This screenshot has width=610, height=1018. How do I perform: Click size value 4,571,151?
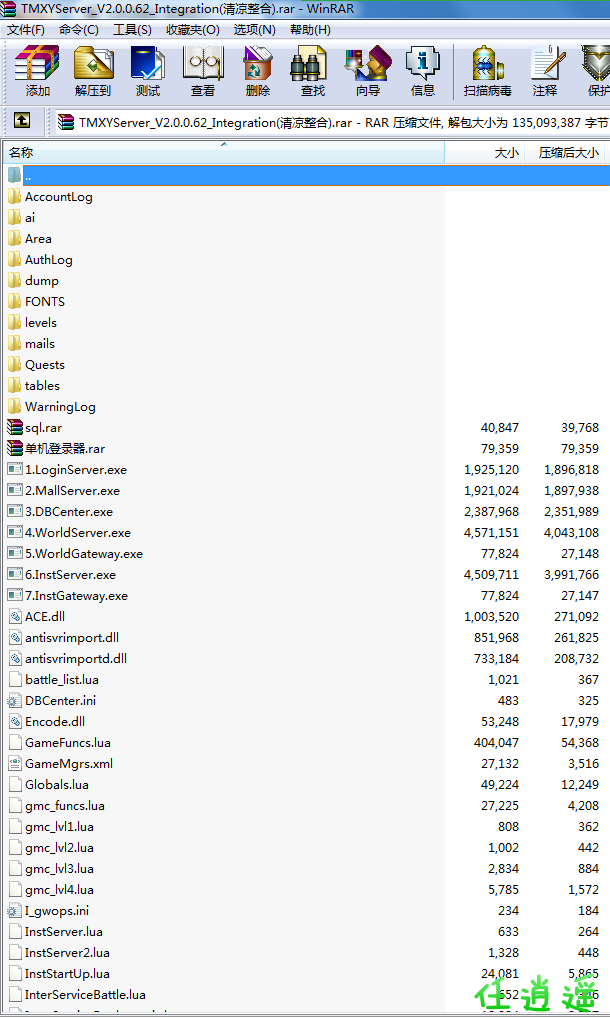pos(491,532)
